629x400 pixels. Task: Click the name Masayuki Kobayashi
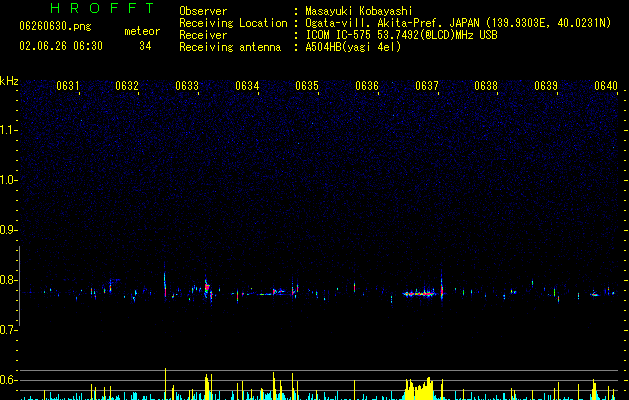click(x=359, y=11)
